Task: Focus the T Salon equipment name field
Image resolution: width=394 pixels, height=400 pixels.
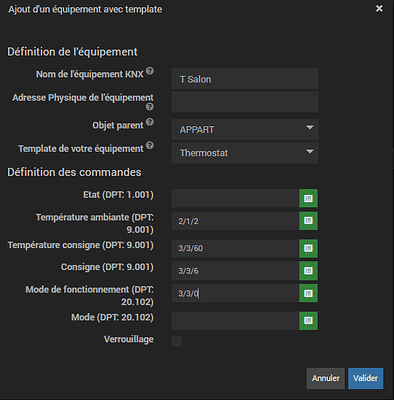Action: tap(245, 79)
